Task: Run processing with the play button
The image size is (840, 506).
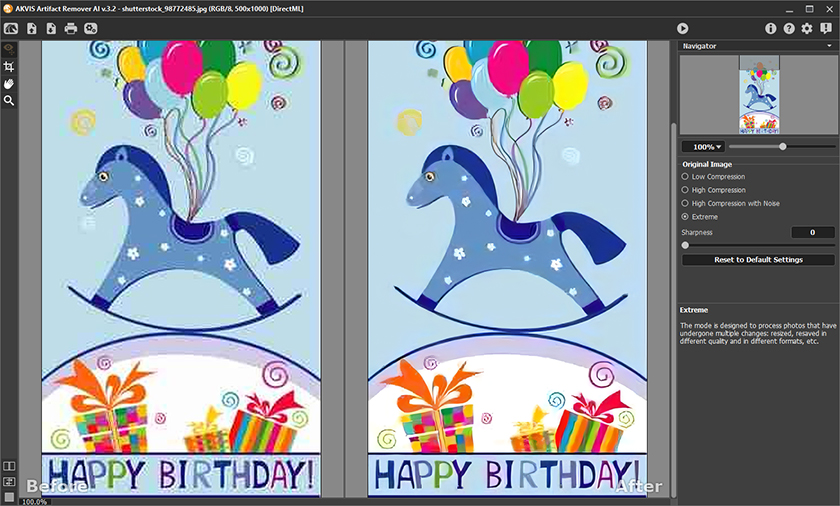Action: pyautogui.click(x=682, y=29)
